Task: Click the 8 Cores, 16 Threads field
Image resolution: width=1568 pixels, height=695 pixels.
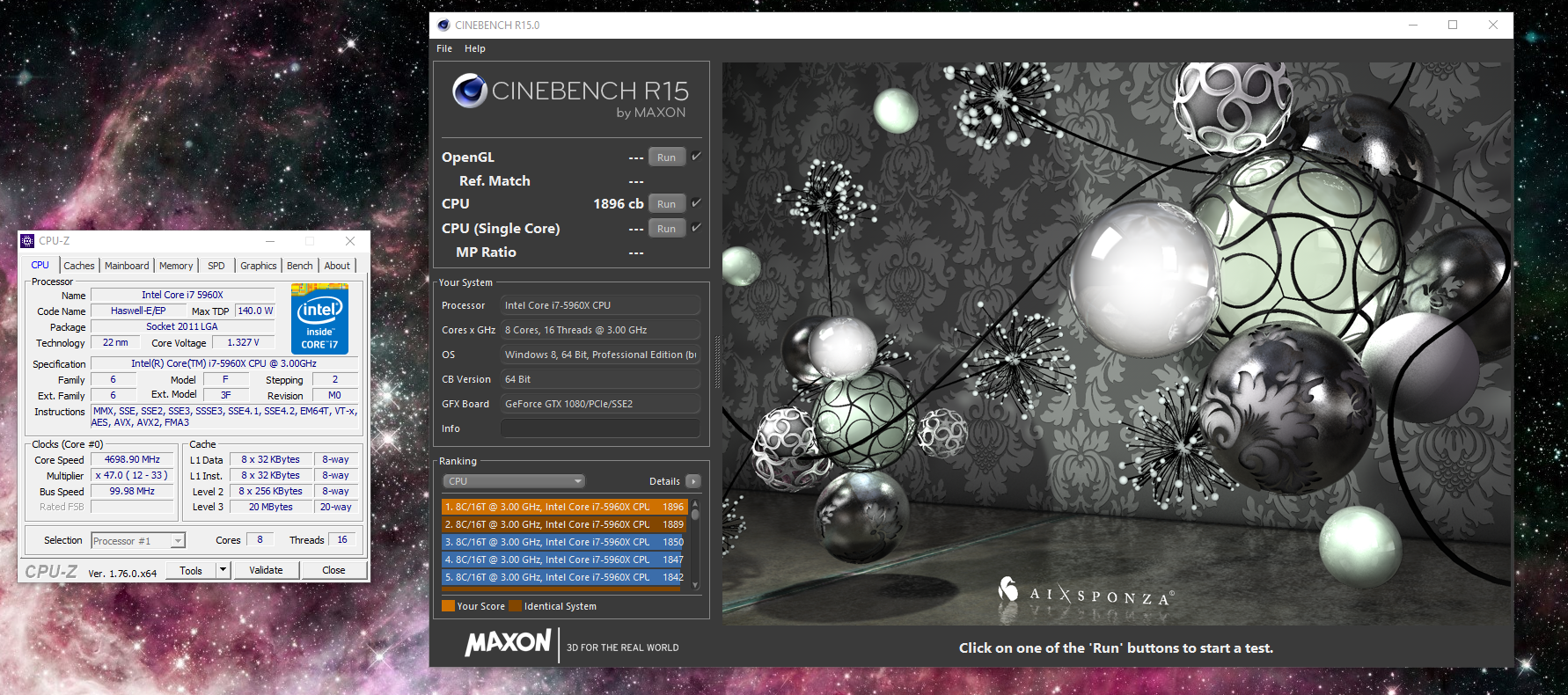Action: click(600, 330)
